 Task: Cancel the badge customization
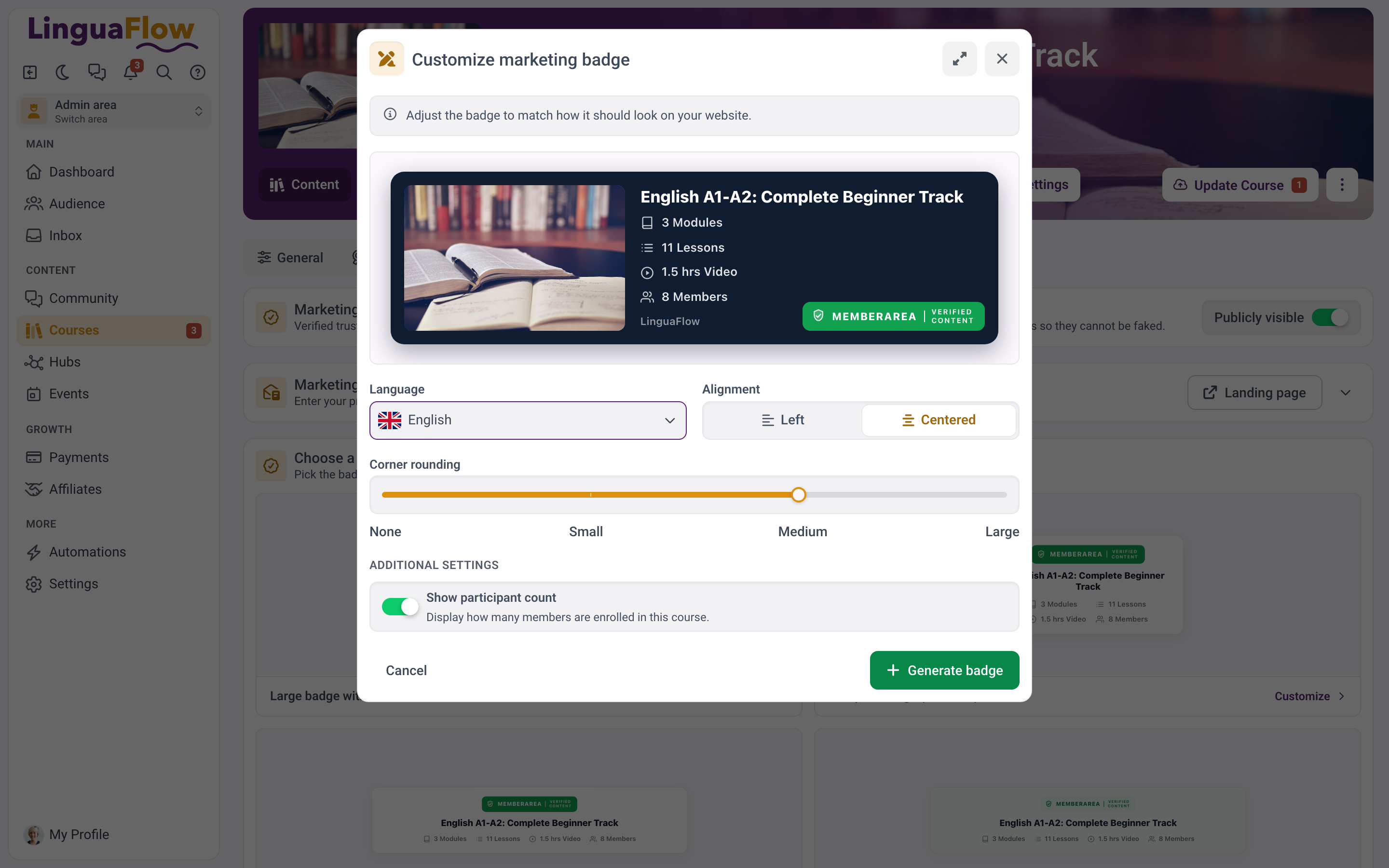point(406,670)
